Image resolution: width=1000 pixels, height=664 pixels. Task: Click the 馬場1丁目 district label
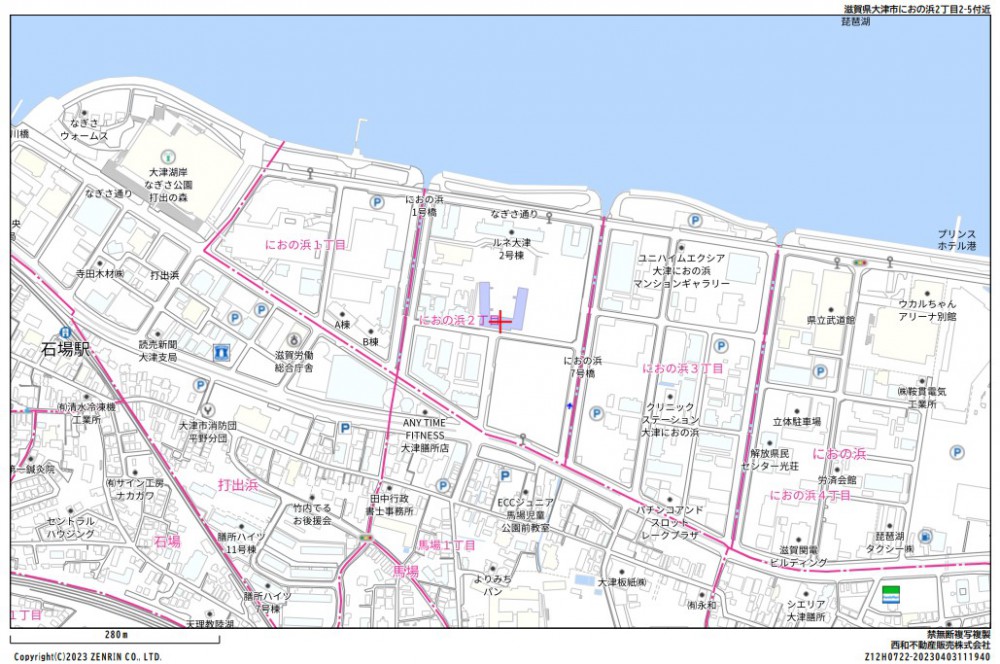tap(446, 545)
